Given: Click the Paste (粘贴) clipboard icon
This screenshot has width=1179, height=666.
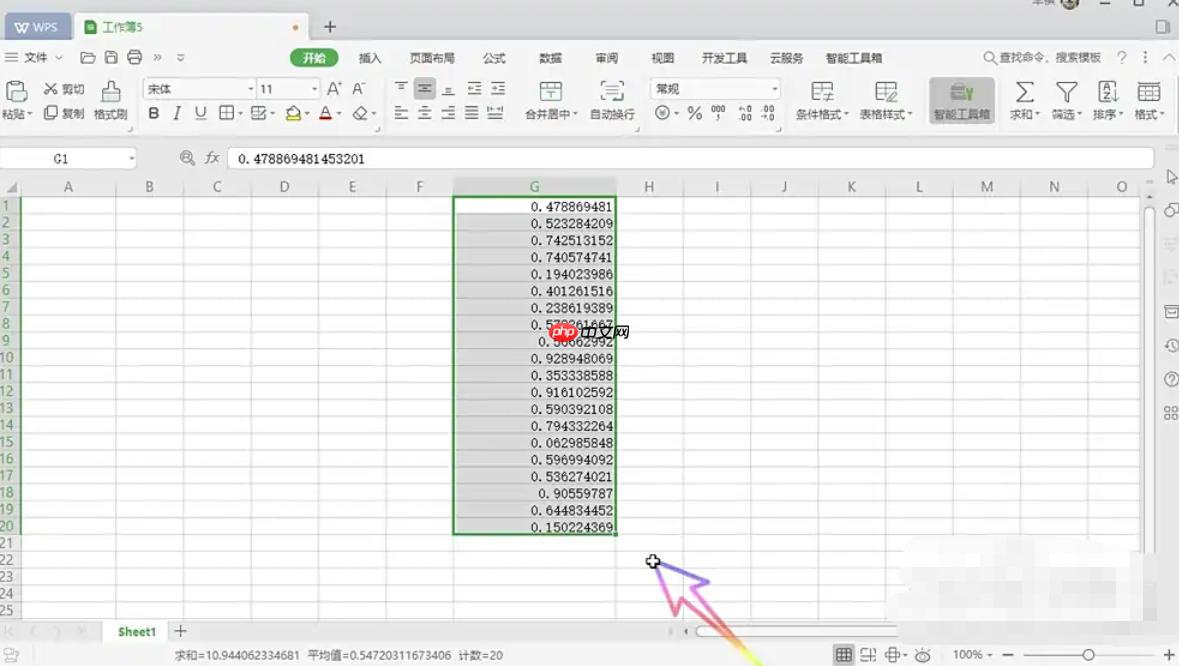Looking at the screenshot, I should point(16,92).
